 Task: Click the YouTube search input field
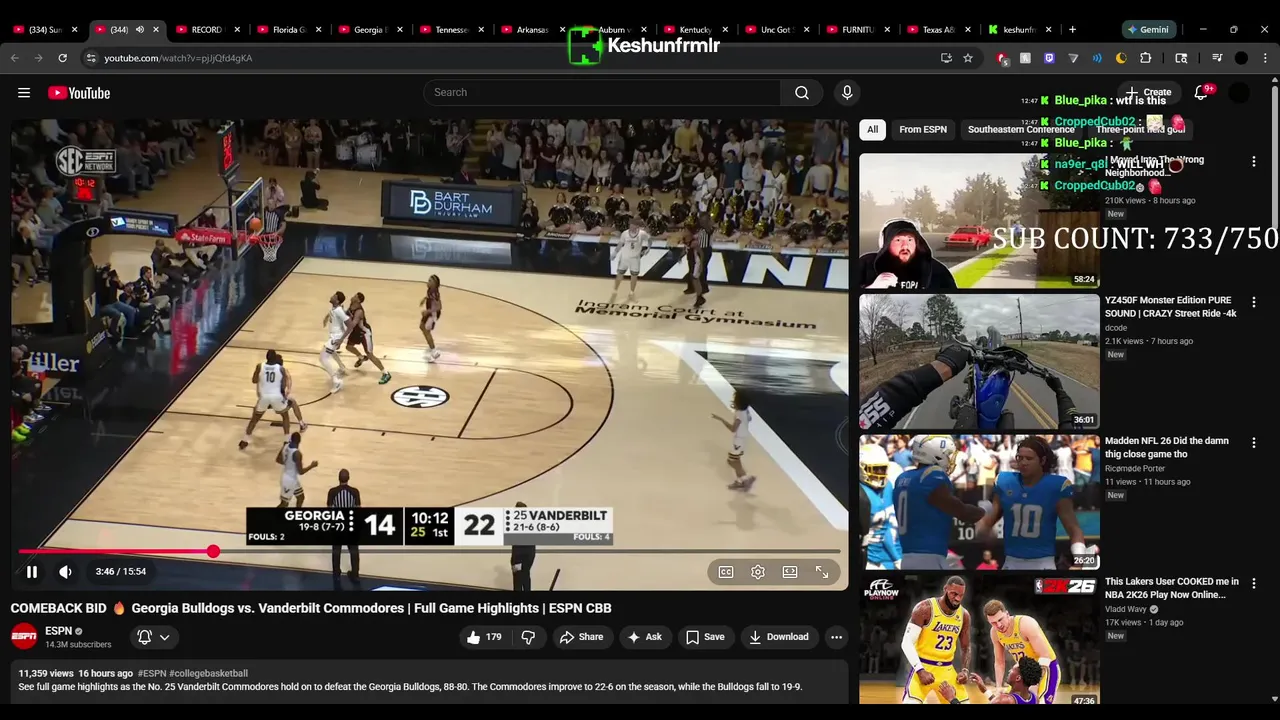[x=602, y=93]
